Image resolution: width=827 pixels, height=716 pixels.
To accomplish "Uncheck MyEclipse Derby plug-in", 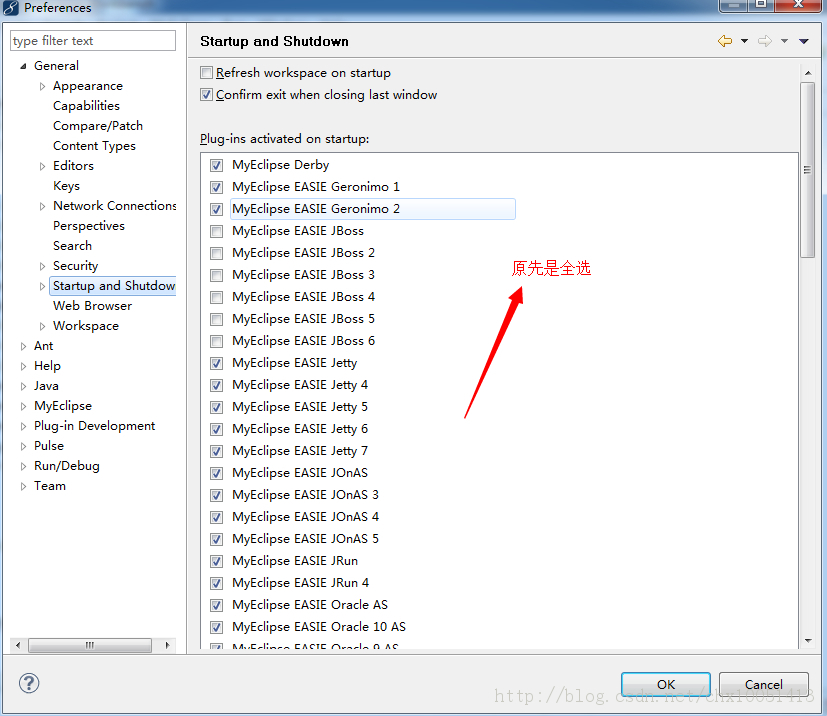I will click(x=216, y=165).
